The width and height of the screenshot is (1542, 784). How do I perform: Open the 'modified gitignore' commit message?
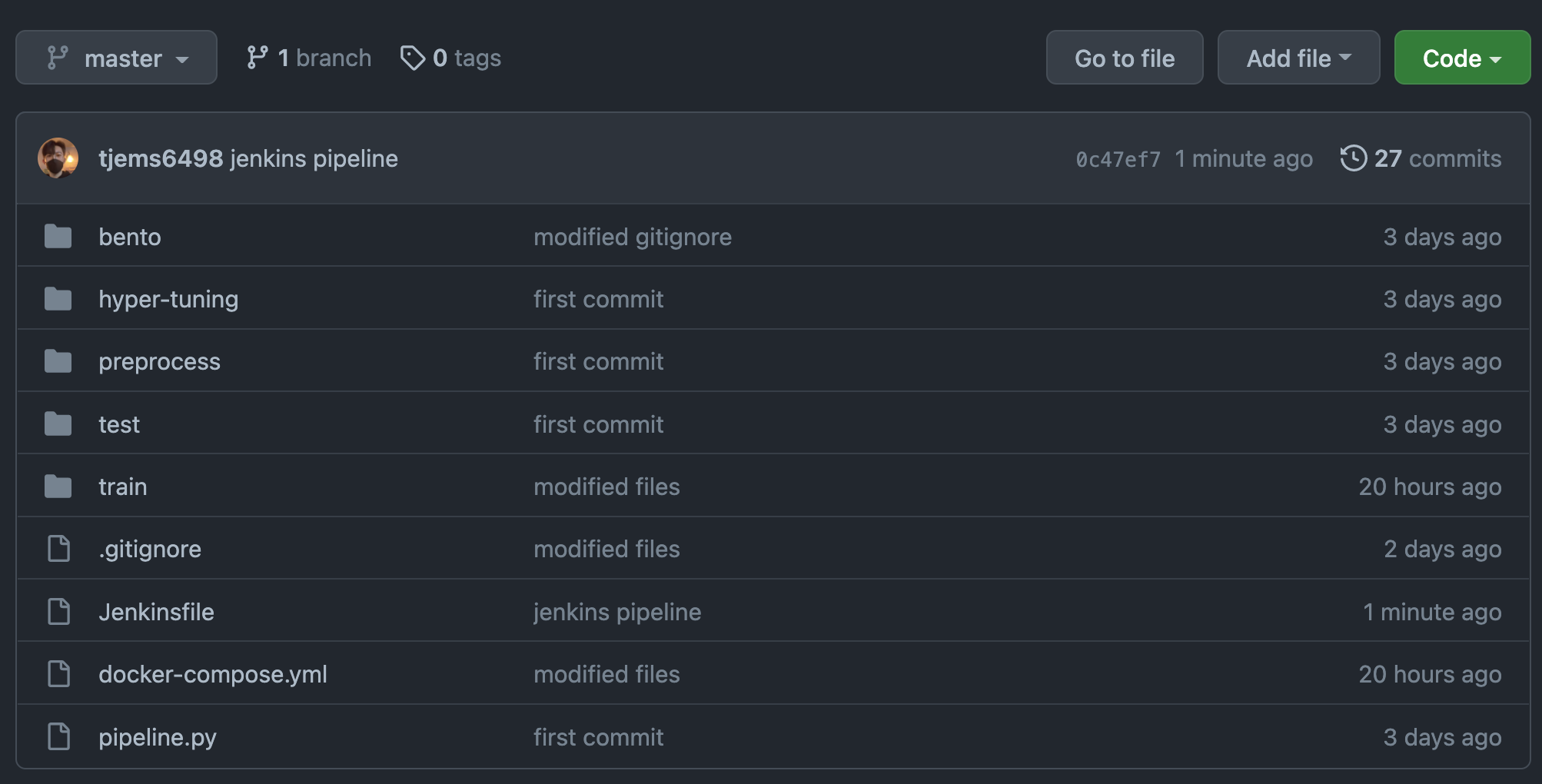click(x=632, y=237)
